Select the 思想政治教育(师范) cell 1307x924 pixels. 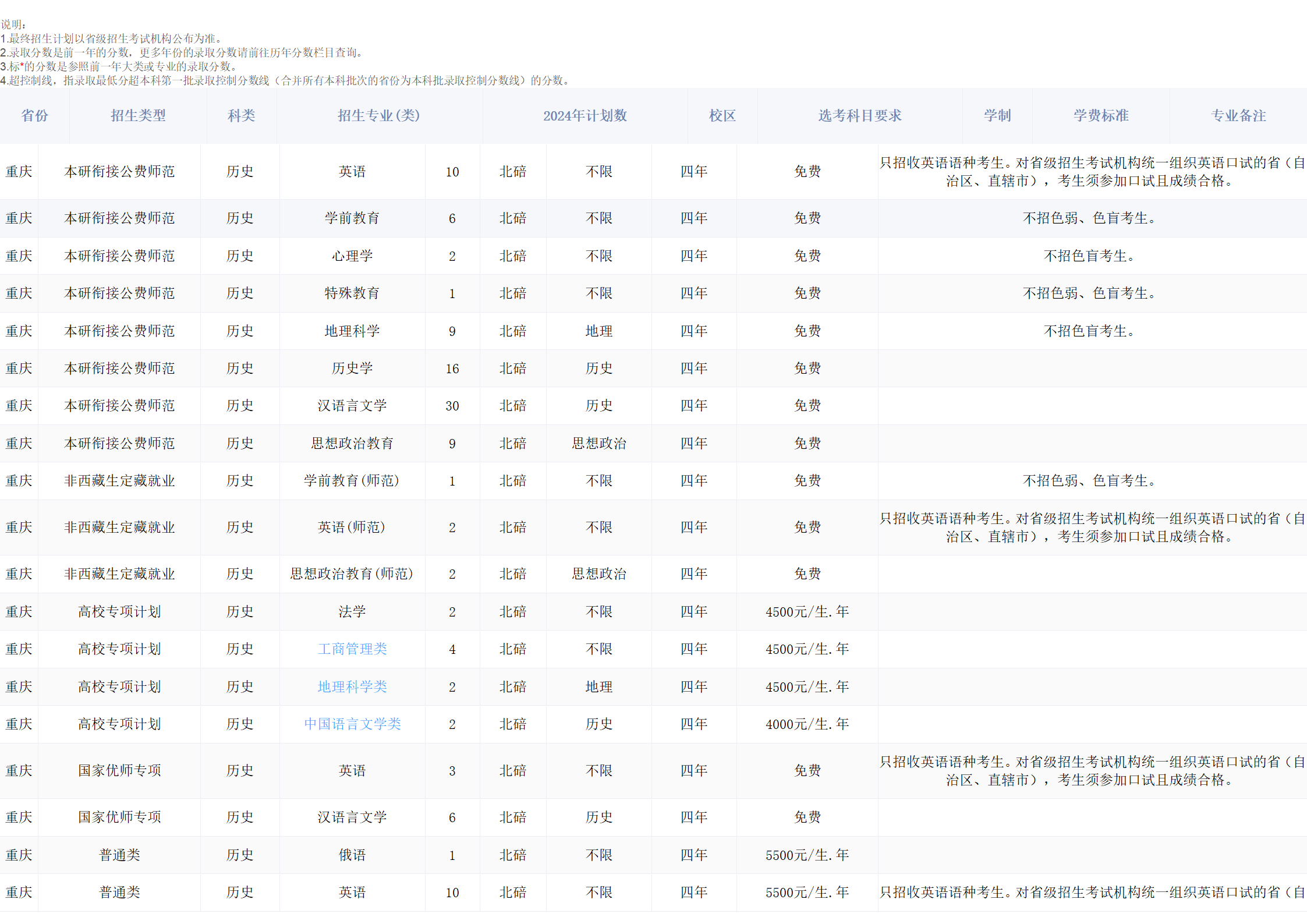[x=352, y=573]
